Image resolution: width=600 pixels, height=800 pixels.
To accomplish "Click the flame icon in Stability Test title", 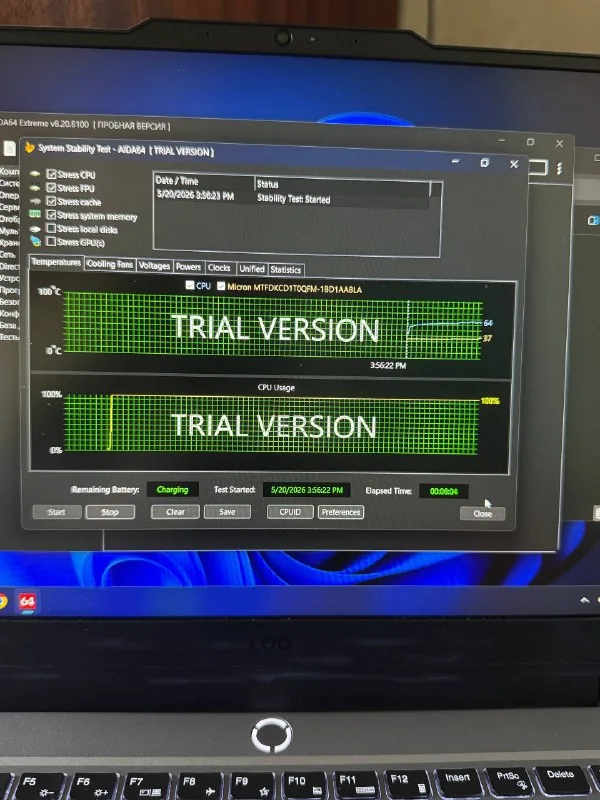I will pyautogui.click(x=30, y=147).
